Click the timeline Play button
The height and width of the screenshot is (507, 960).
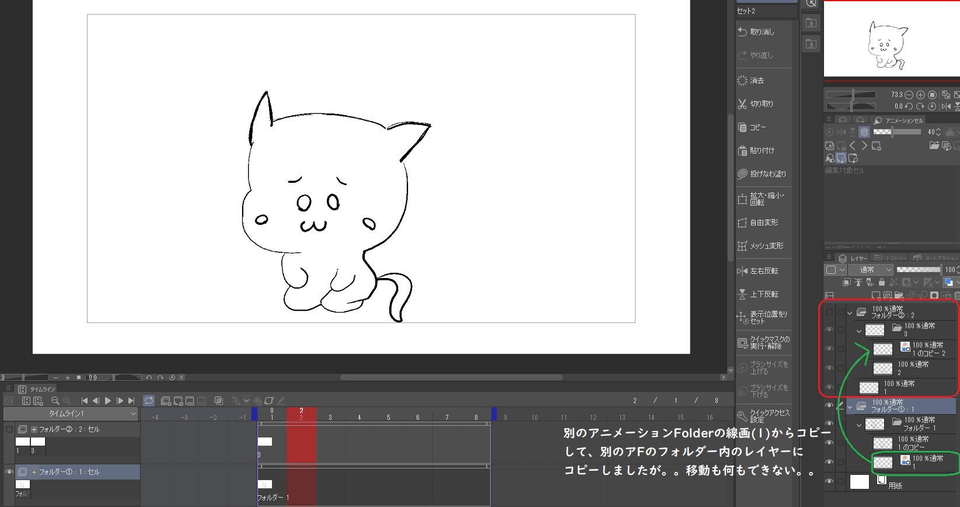coord(108,400)
